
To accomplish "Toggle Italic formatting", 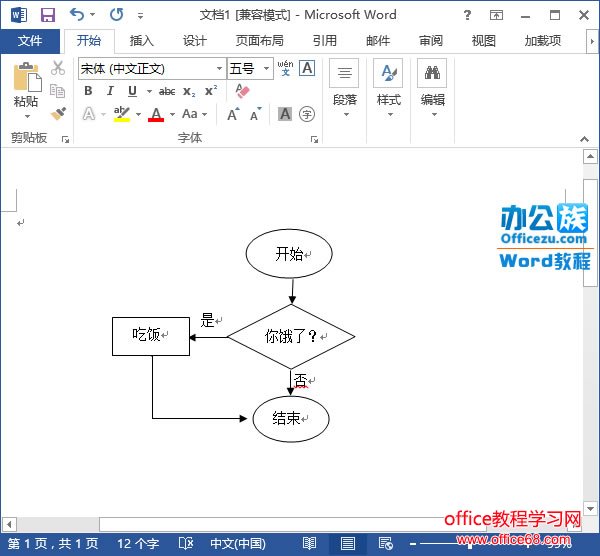I will coord(110,91).
